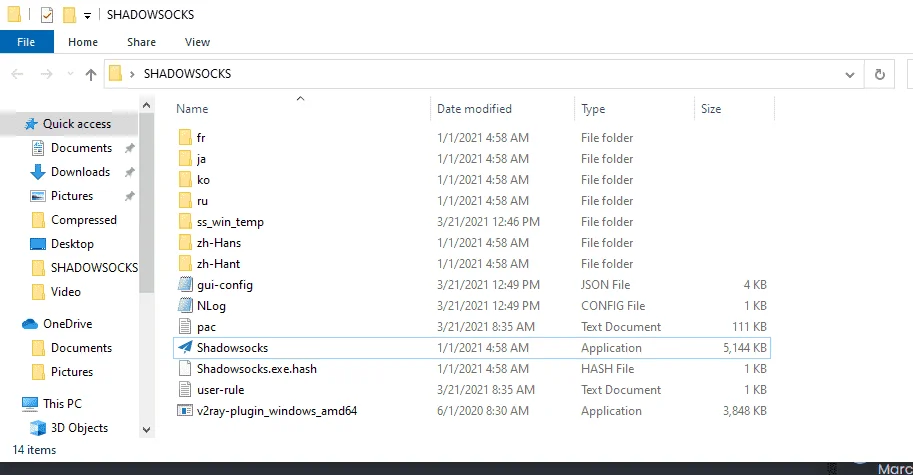Click the fr folder icon
This screenshot has height=475, width=913.
(x=185, y=138)
